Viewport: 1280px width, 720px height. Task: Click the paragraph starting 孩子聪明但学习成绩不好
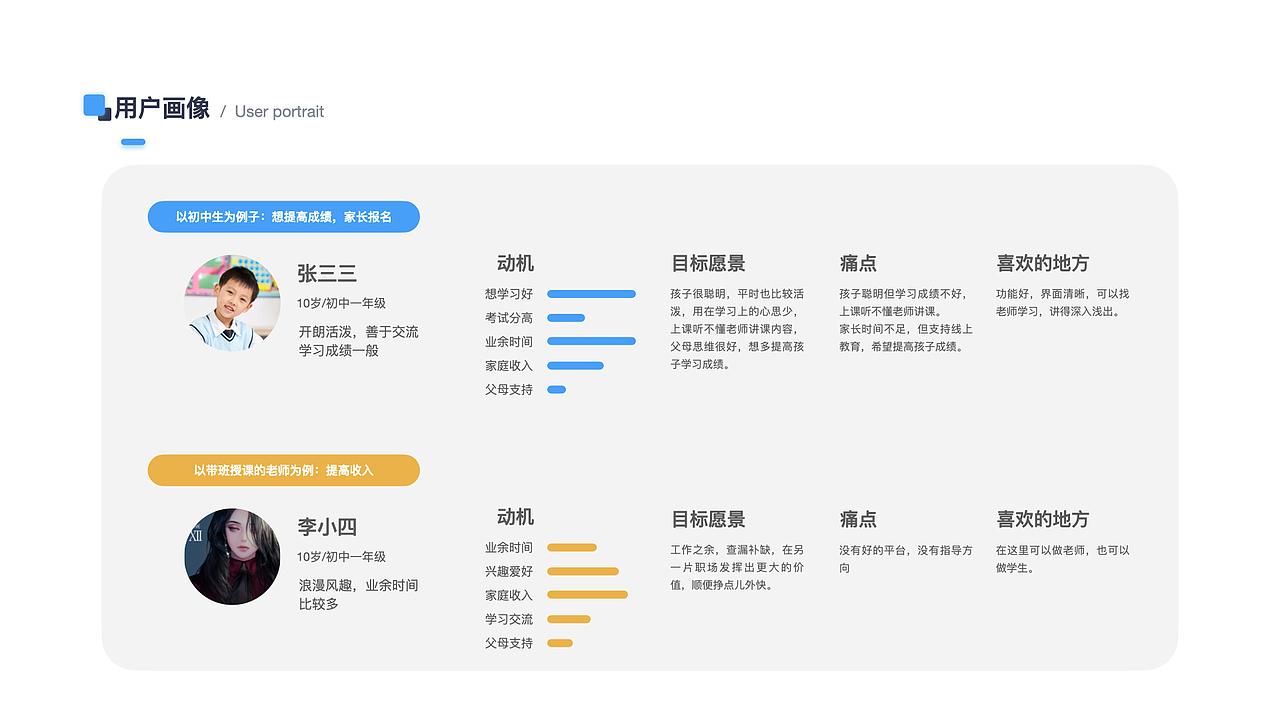[906, 320]
